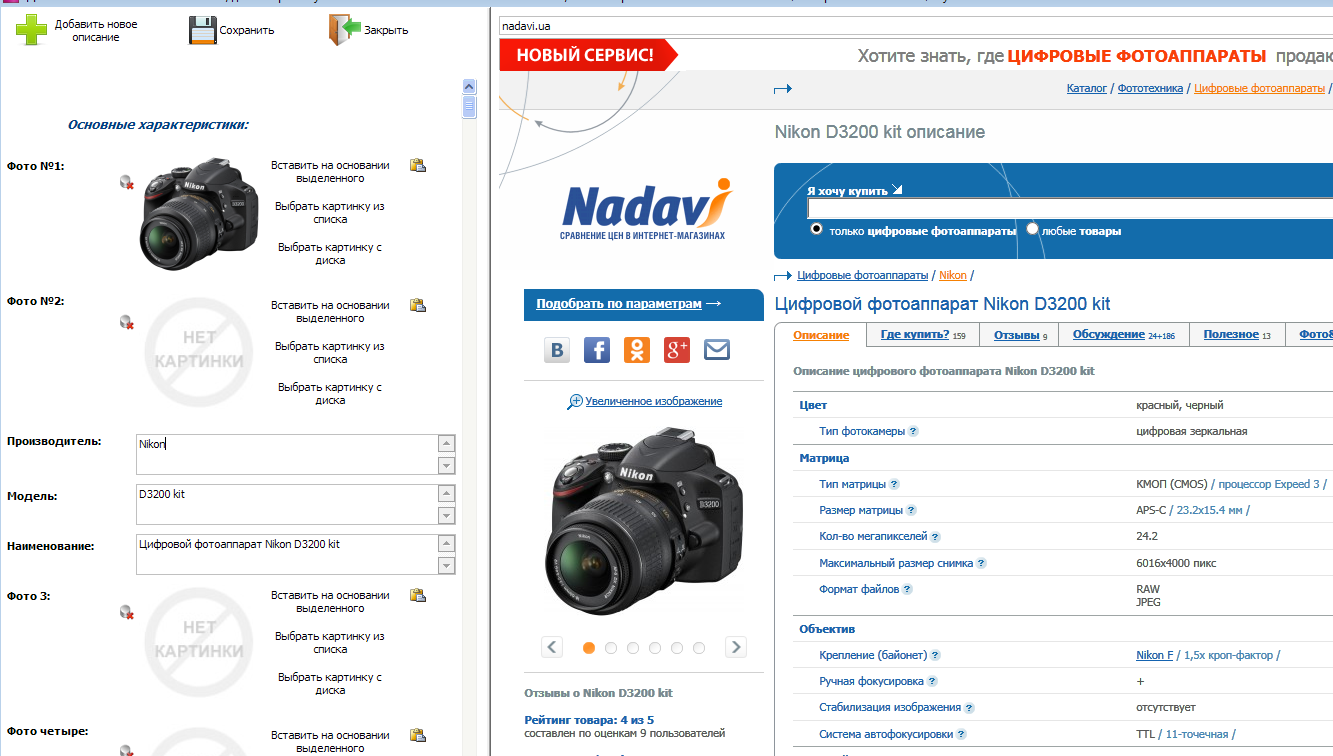The height and width of the screenshot is (756, 1333).
Task: Help question mark beside Тип фотокамеры
Action: point(913,431)
